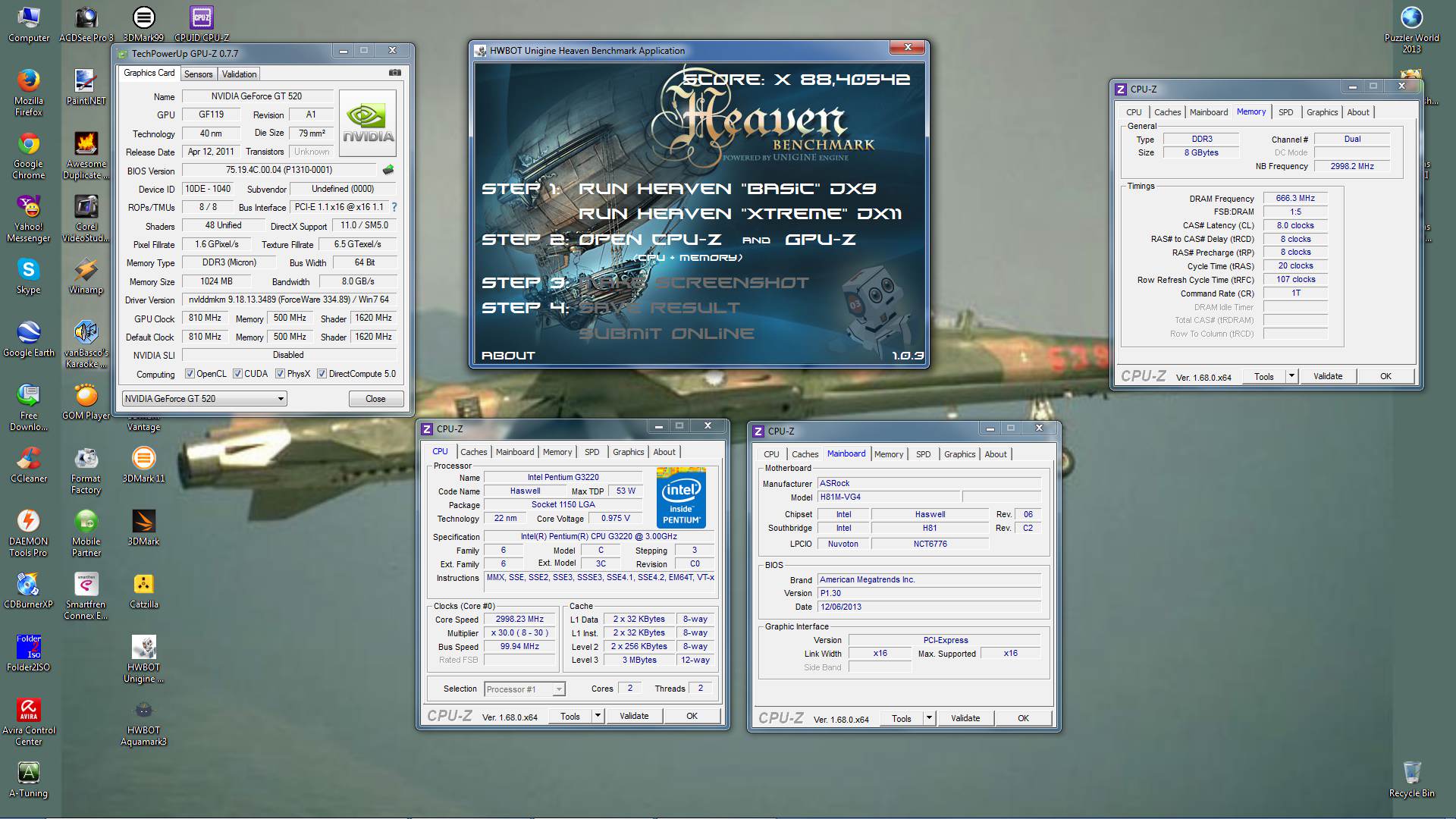Click Run Heaven Basic DX9 step
This screenshot has width=1456, height=819.
pyautogui.click(x=727, y=189)
